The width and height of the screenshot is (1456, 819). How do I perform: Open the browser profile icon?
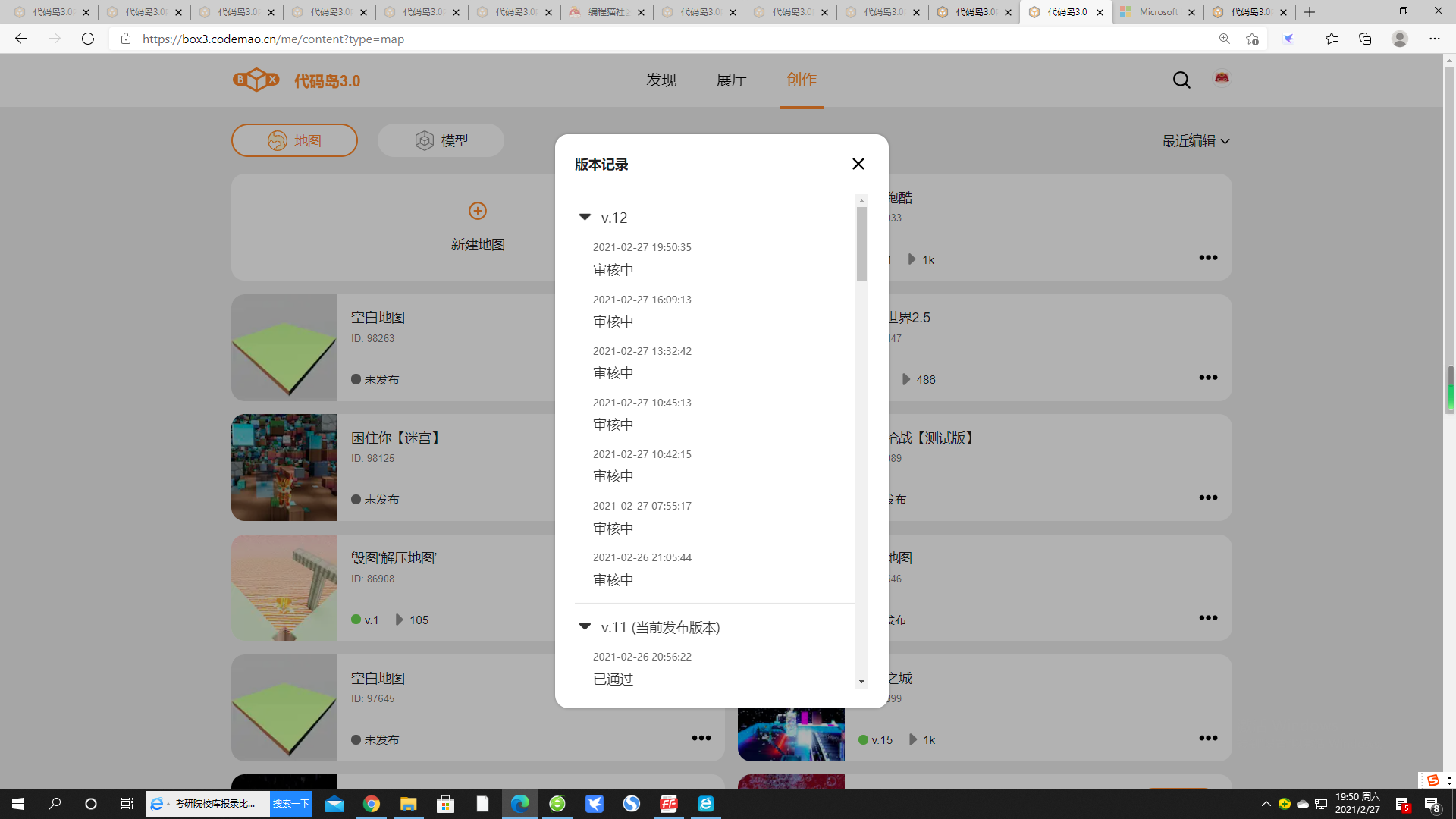[1400, 39]
